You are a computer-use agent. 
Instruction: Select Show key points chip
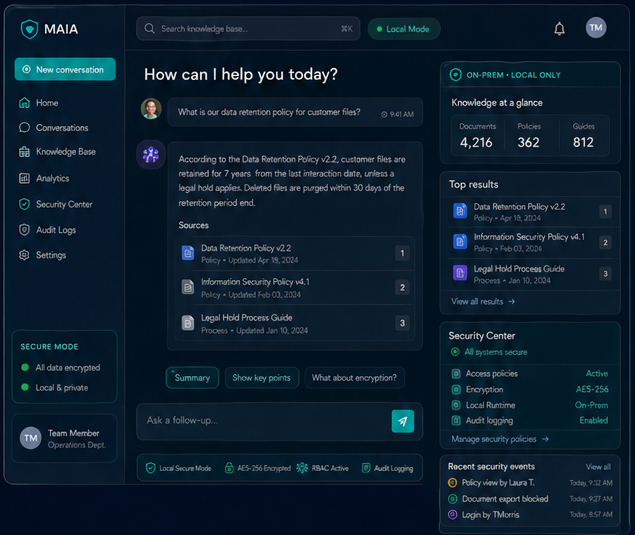point(262,378)
